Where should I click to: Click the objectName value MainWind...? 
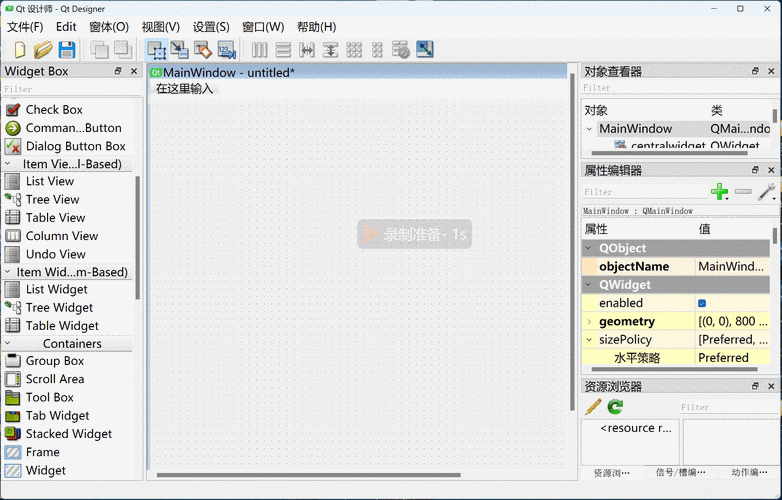pos(731,266)
